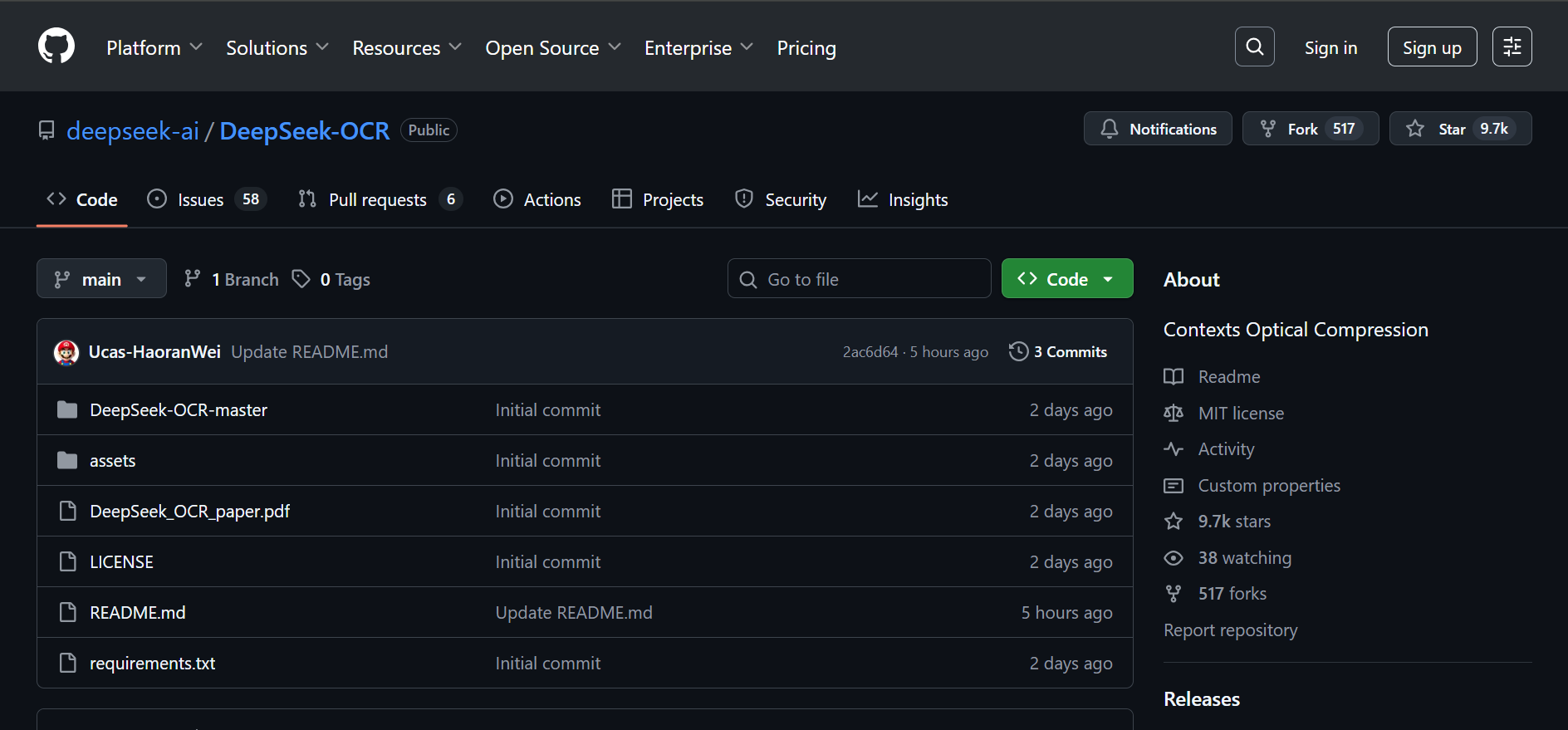Expand the Open Source menu
The height and width of the screenshot is (730, 1568).
coord(553,48)
